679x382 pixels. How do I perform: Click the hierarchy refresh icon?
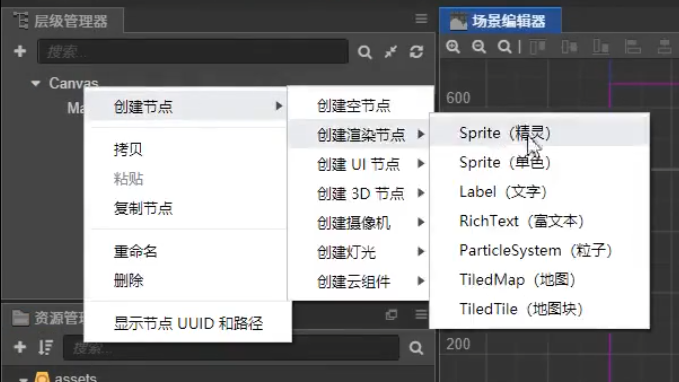click(416, 52)
